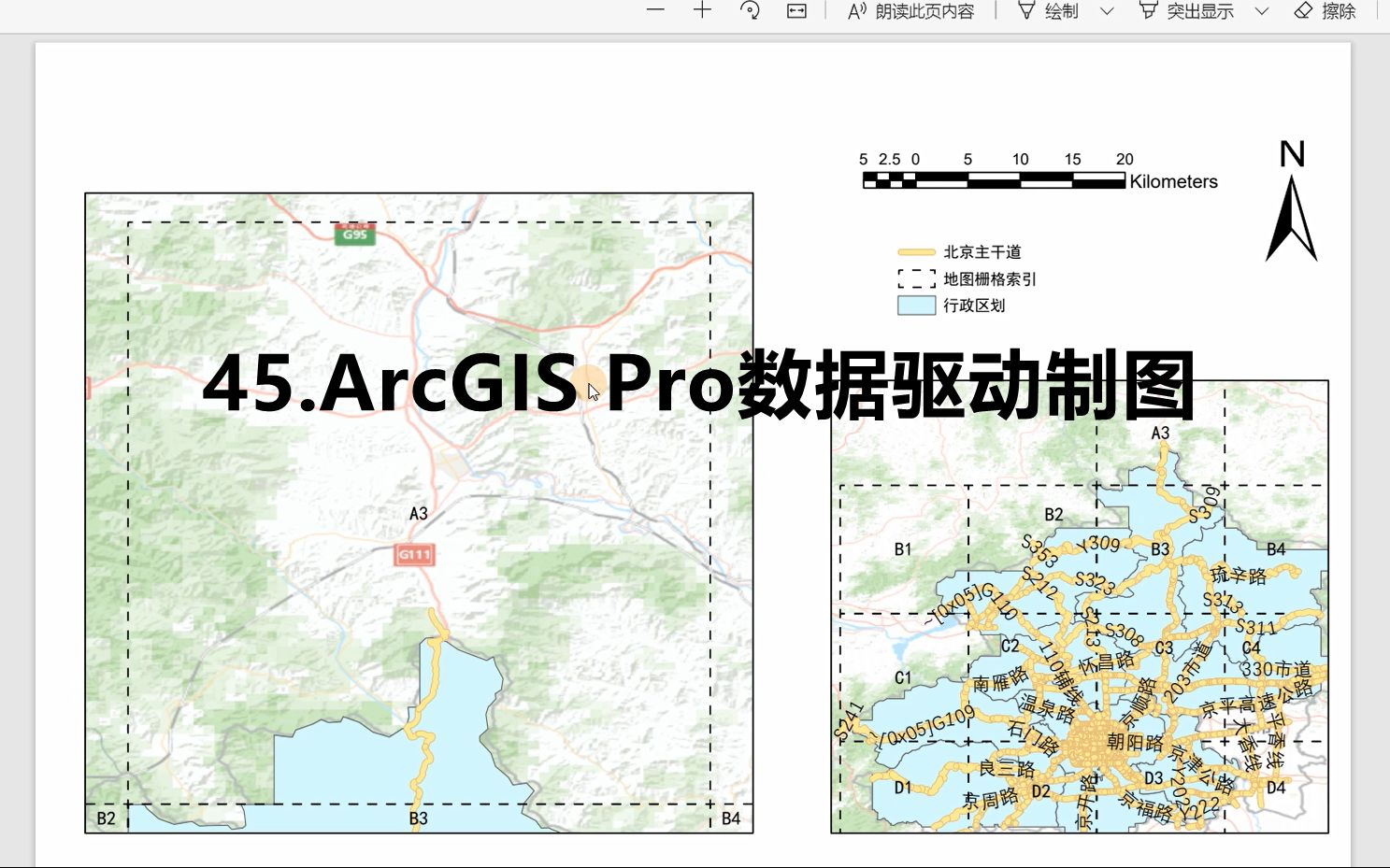Click the 朝阳路 road label
Viewport: 1390px width, 868px height.
click(x=1135, y=743)
